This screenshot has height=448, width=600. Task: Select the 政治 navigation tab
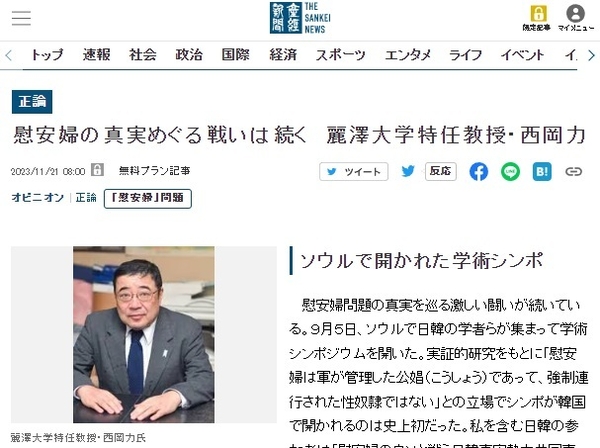point(189,55)
